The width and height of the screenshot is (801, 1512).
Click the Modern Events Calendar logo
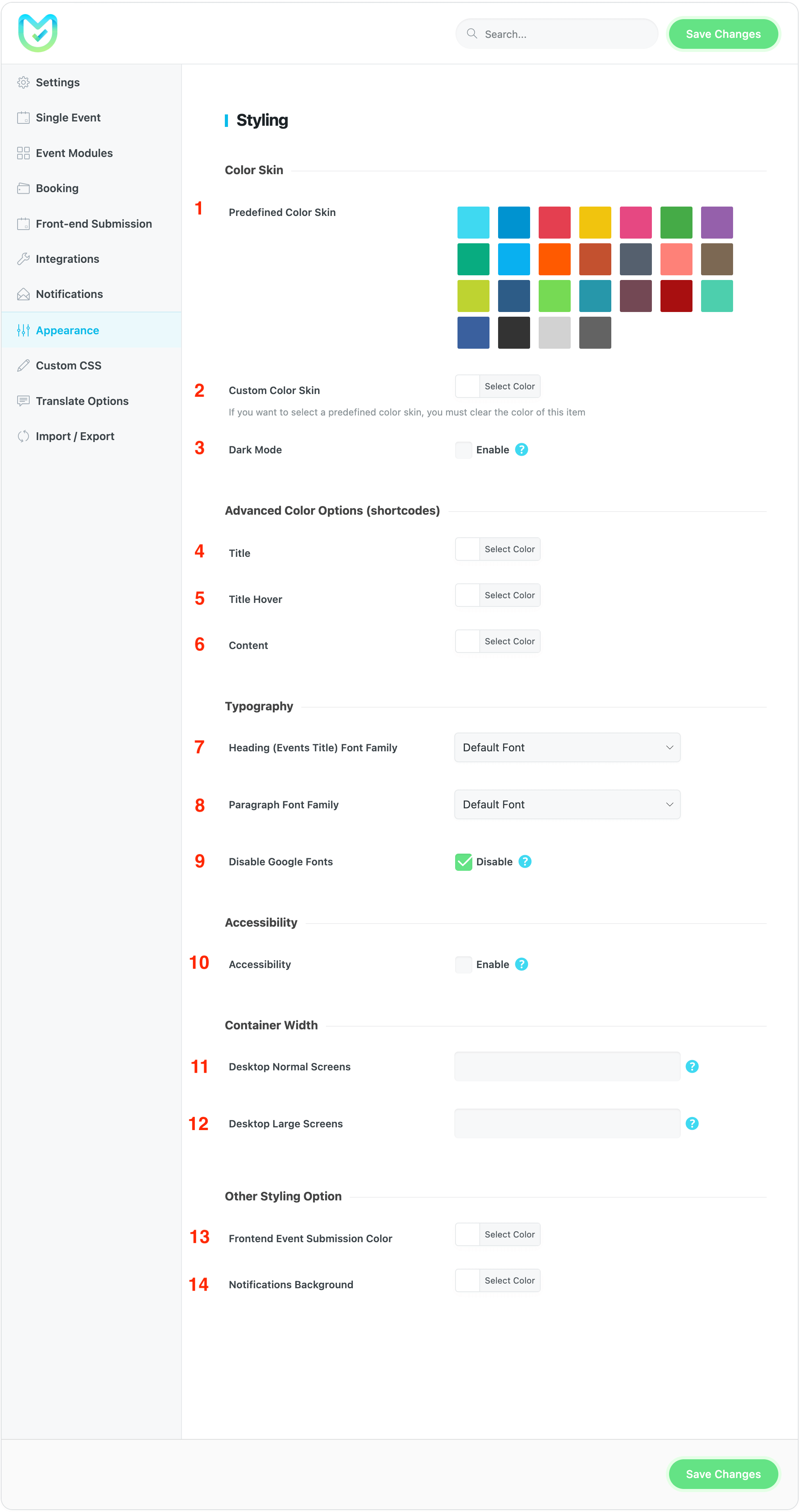[37, 33]
